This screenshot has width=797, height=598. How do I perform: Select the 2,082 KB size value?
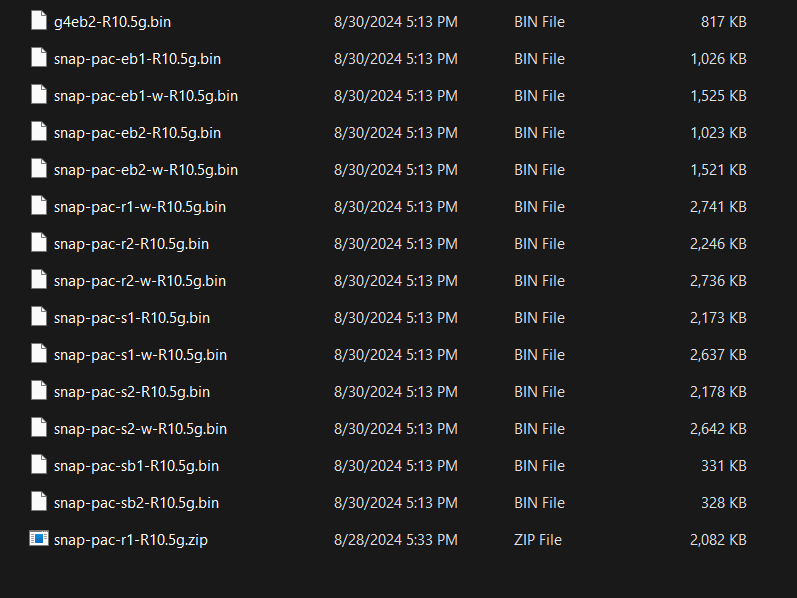click(718, 540)
